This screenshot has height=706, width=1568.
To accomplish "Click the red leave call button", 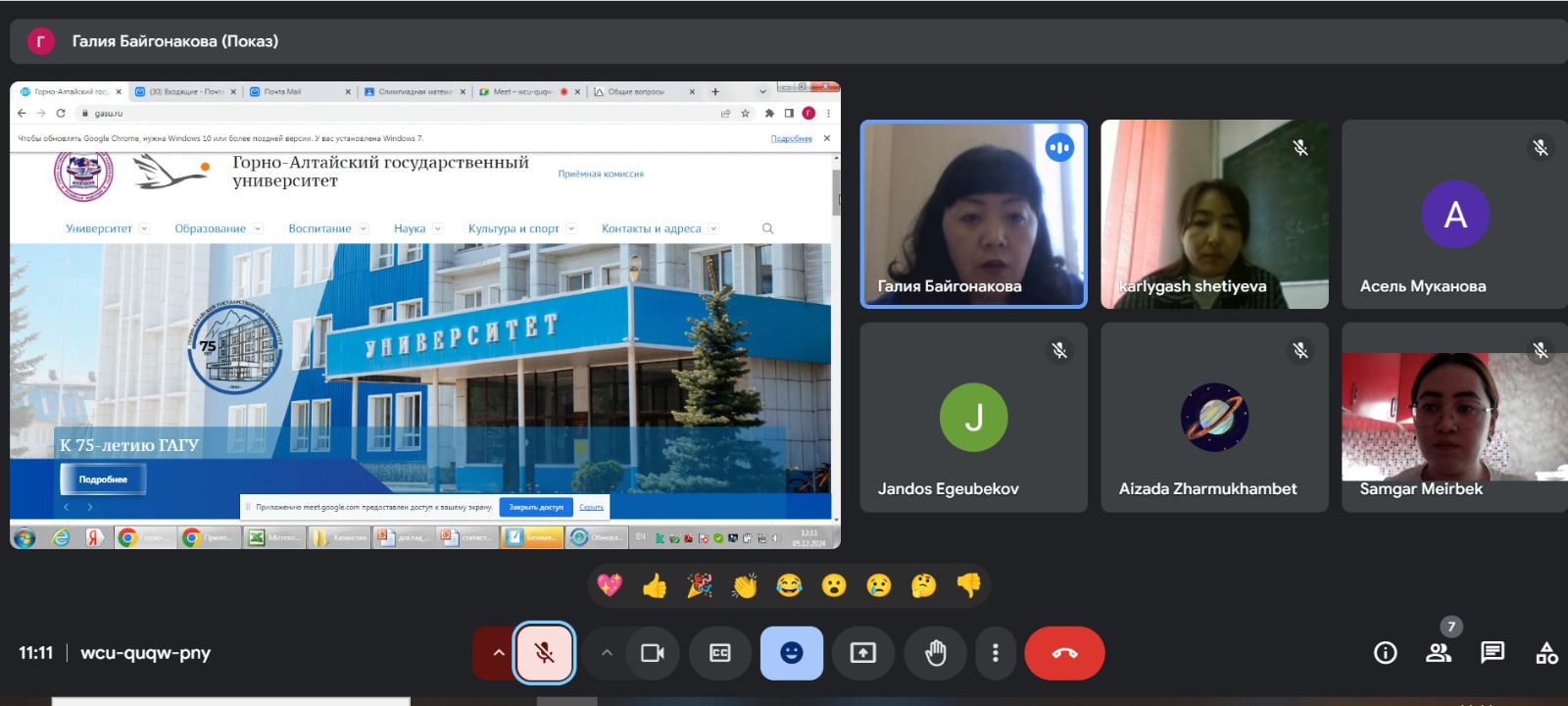I will 1064,653.
